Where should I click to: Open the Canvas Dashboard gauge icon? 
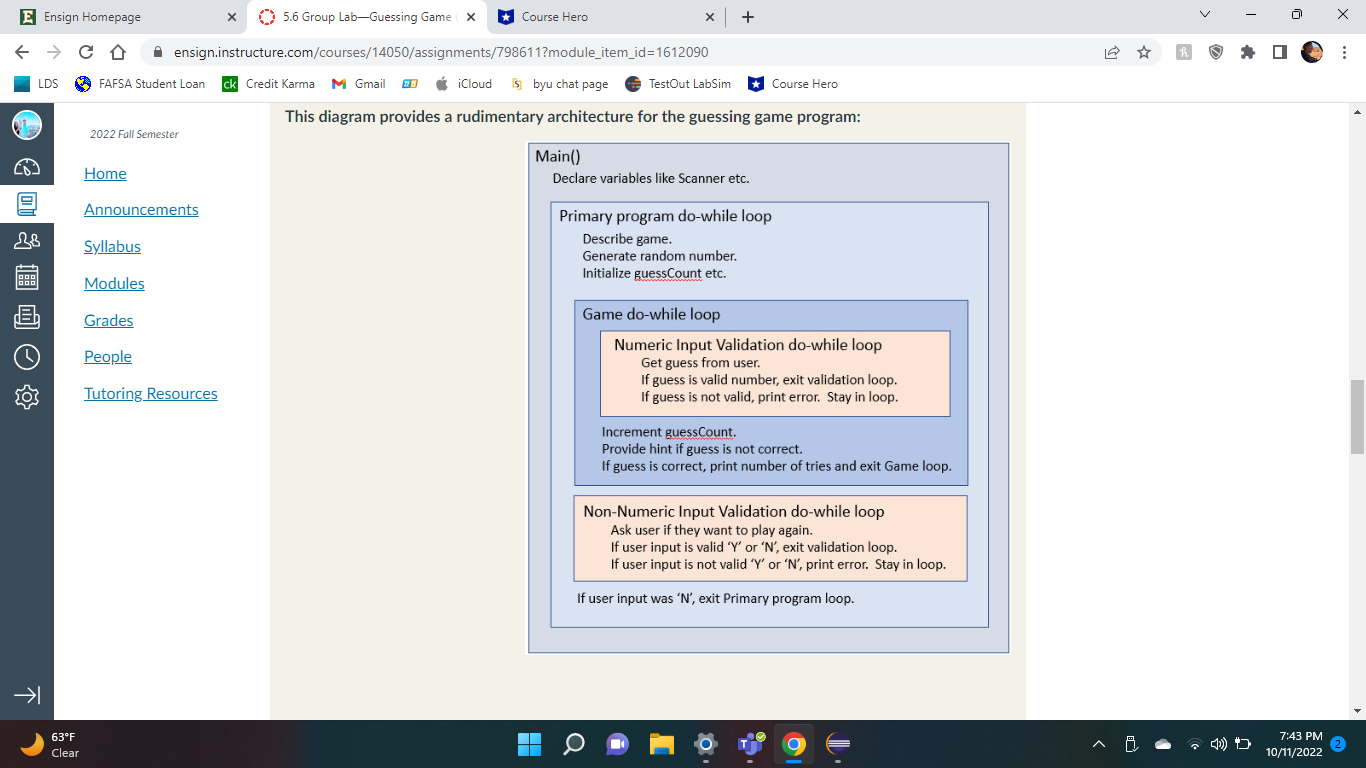tap(27, 167)
